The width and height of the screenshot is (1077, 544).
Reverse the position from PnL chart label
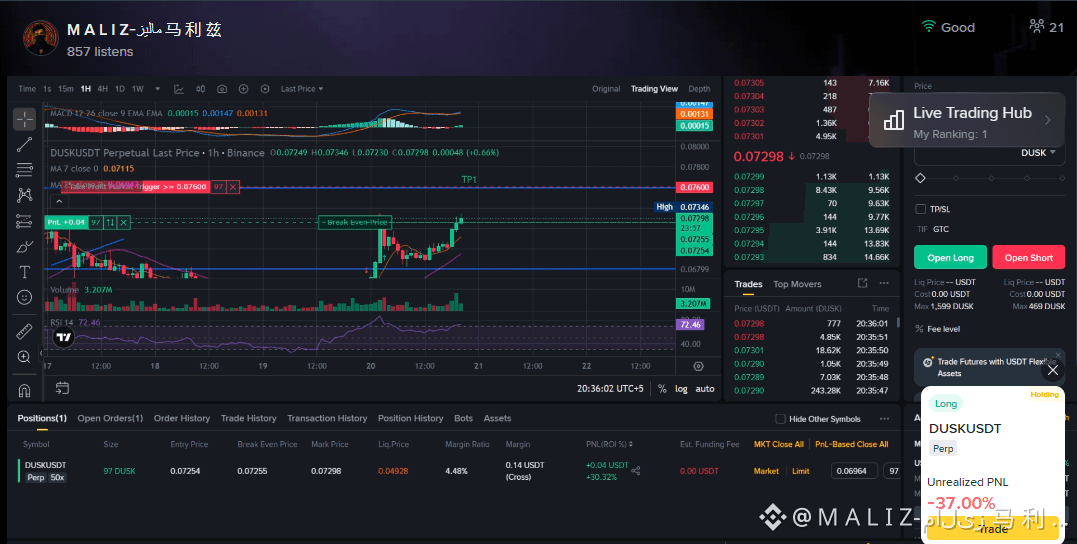[x=110, y=222]
